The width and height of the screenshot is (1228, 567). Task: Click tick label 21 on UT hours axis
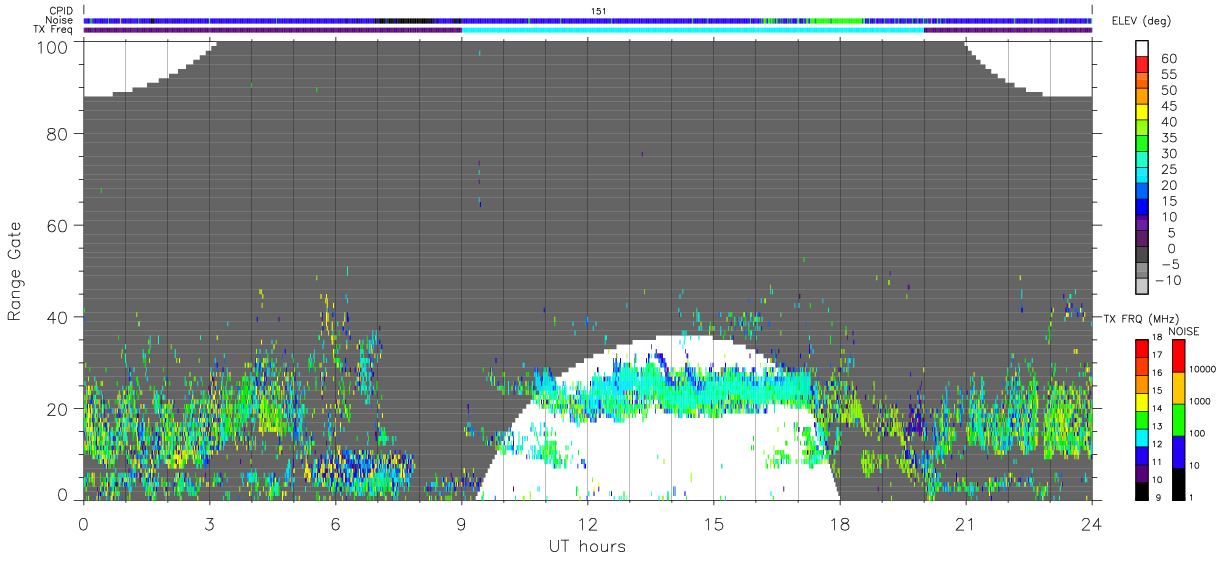point(965,523)
